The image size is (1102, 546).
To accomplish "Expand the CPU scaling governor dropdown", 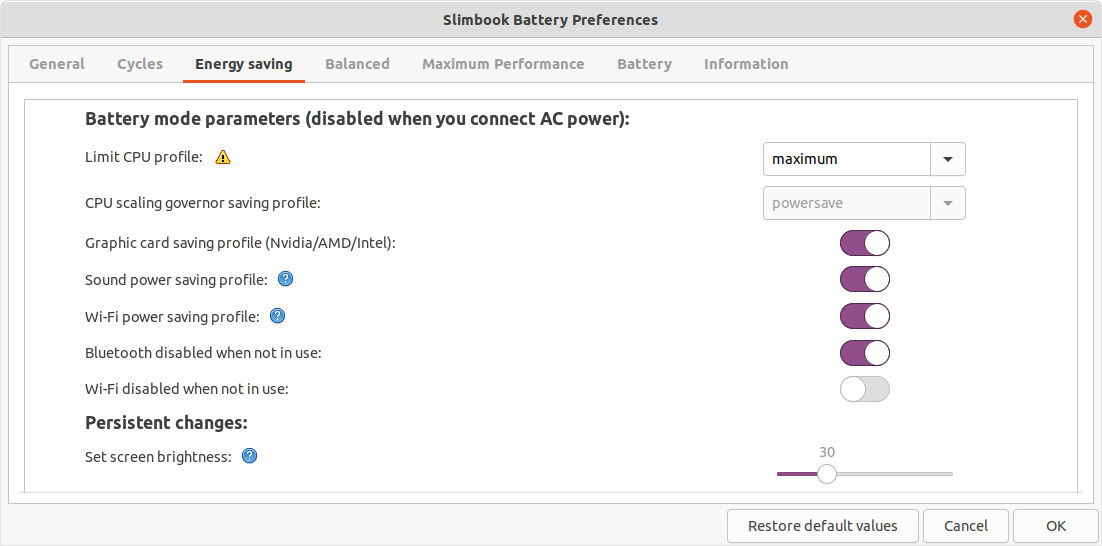I will click(948, 203).
